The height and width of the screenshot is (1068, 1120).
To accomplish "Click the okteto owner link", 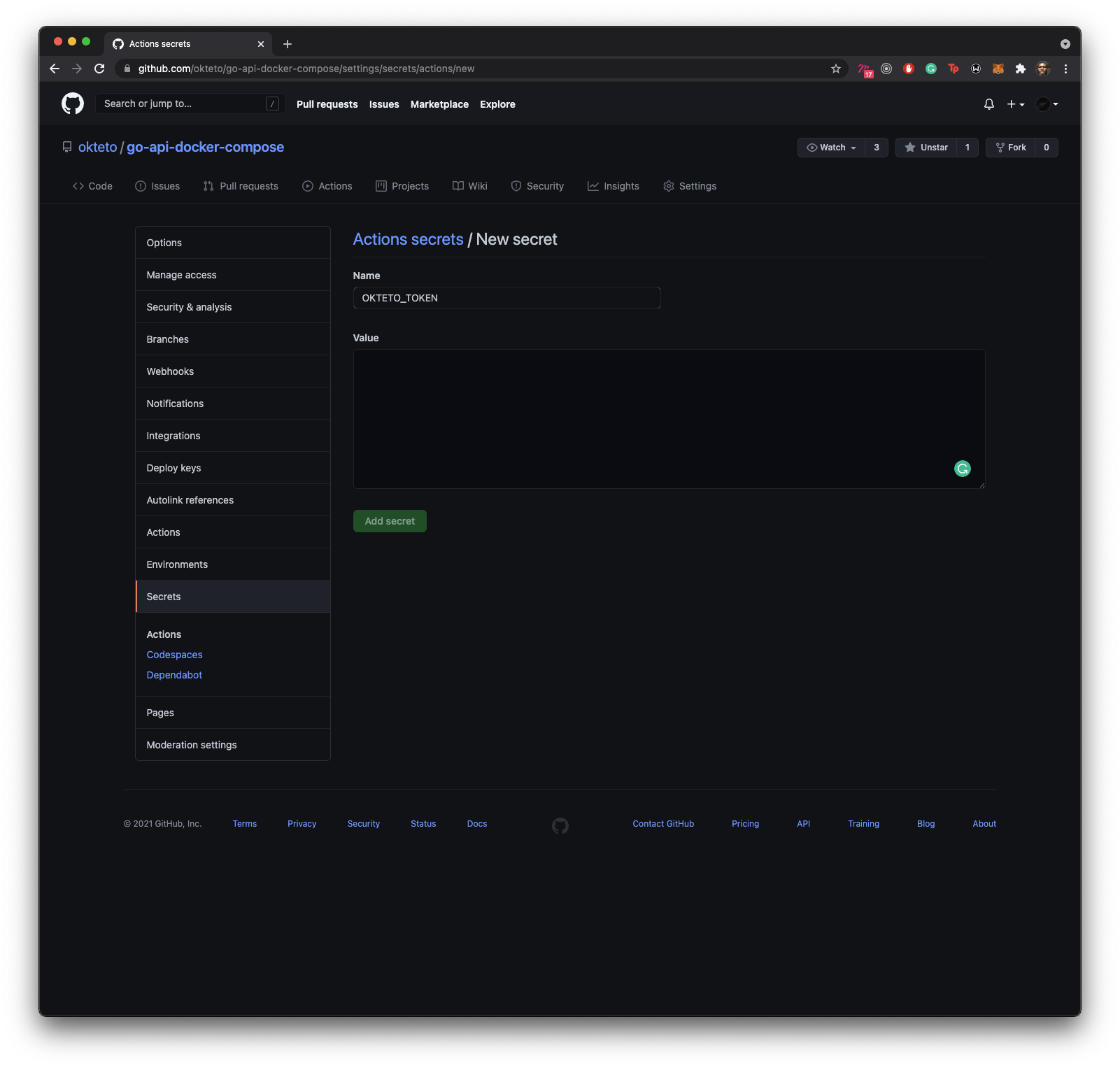I will coord(97,147).
